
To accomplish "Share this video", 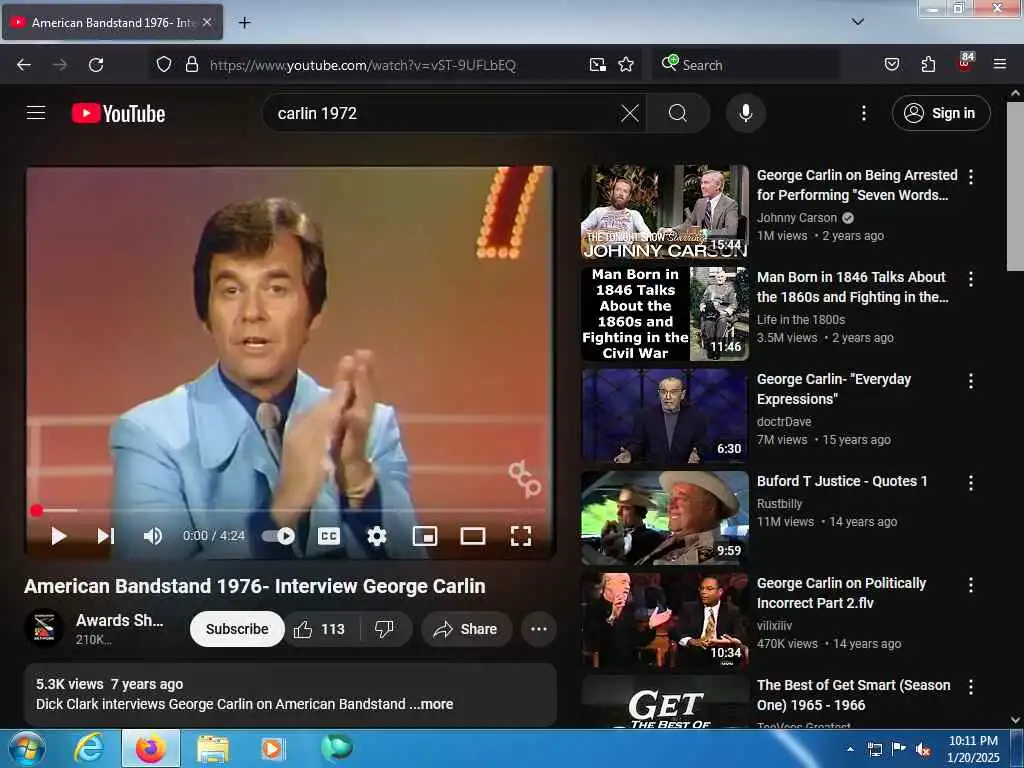I will [466, 629].
